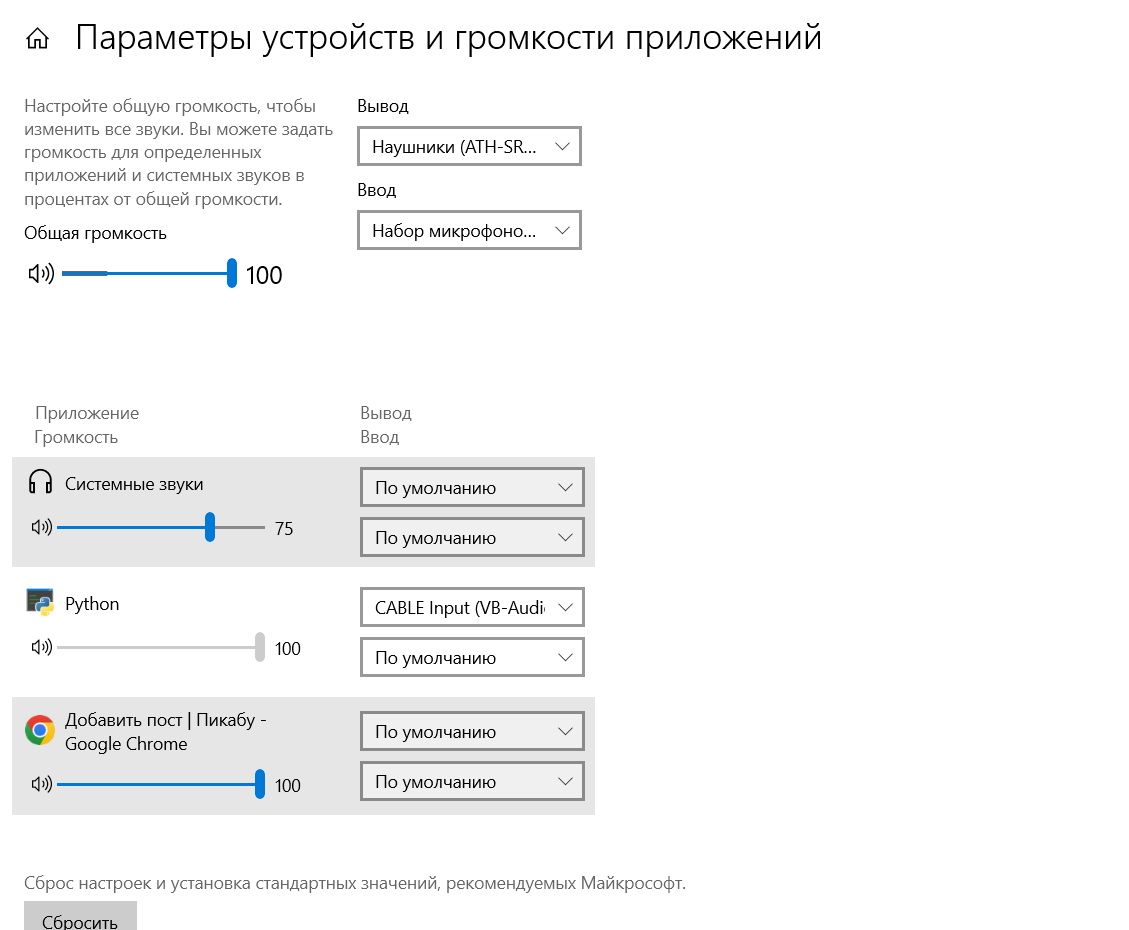Mute Google Chrome via its speaker icon

(42, 784)
